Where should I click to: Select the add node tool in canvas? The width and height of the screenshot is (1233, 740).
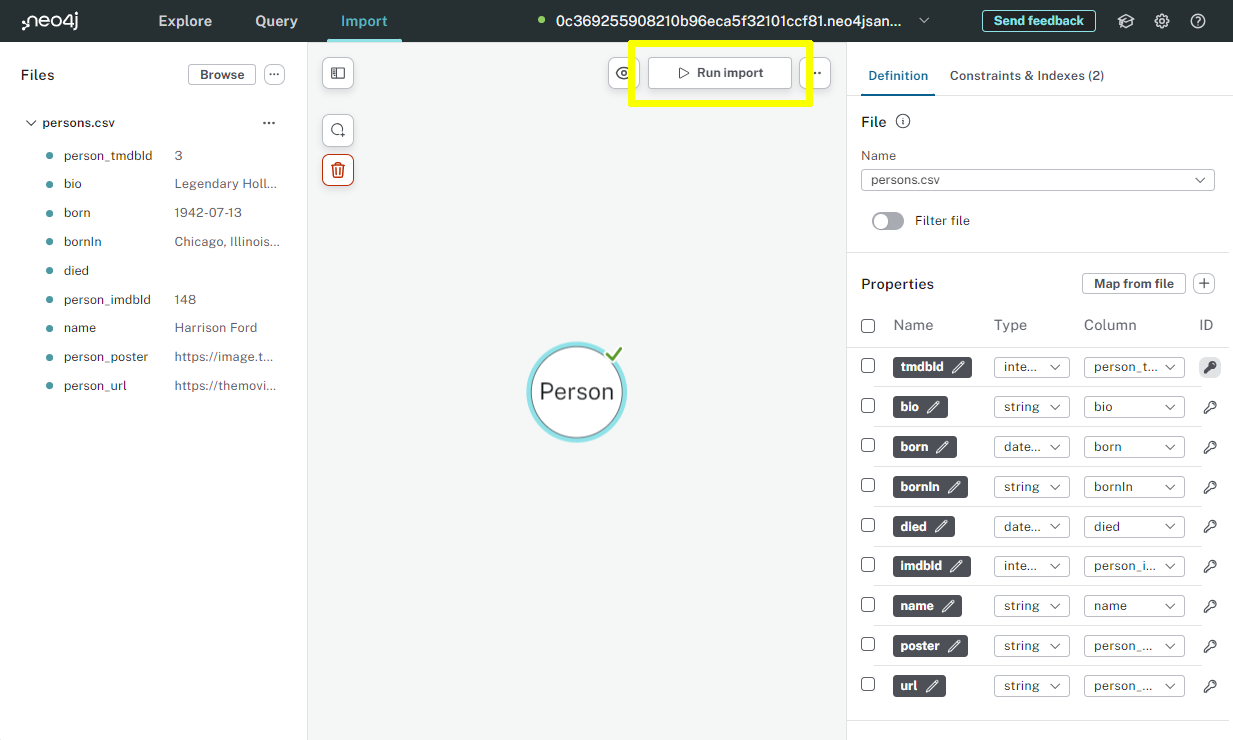(337, 129)
